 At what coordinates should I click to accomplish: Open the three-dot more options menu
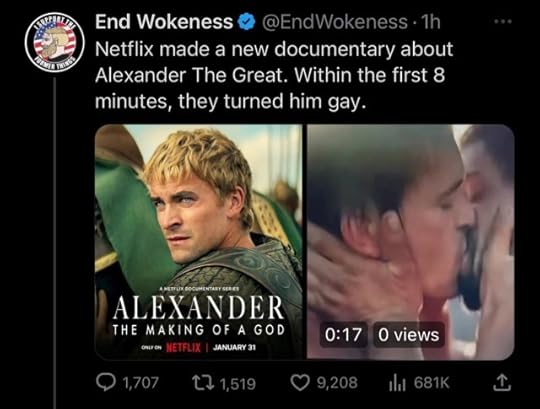coord(503,21)
